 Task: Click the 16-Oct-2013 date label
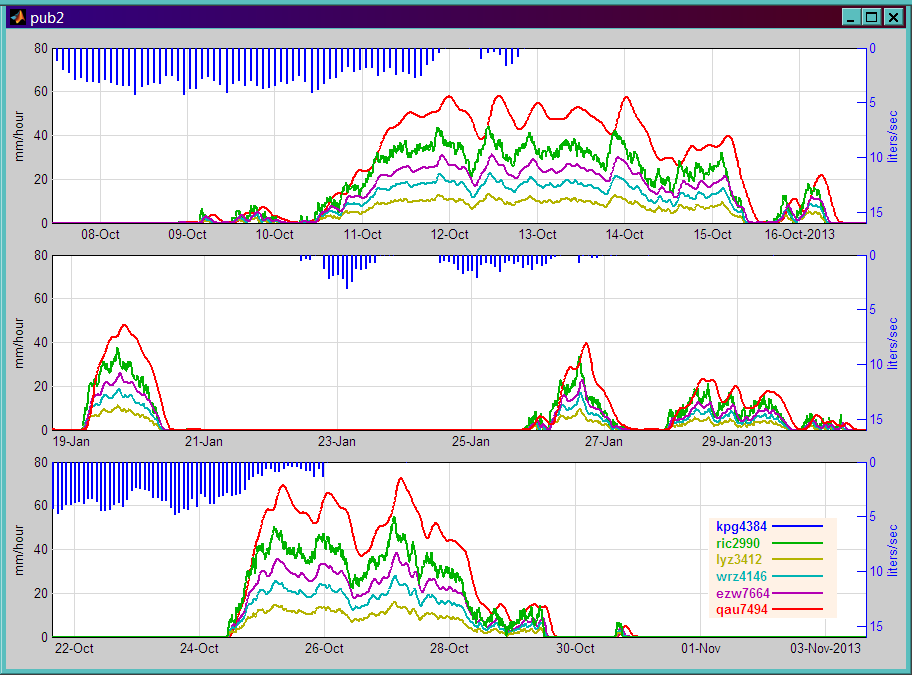click(799, 235)
